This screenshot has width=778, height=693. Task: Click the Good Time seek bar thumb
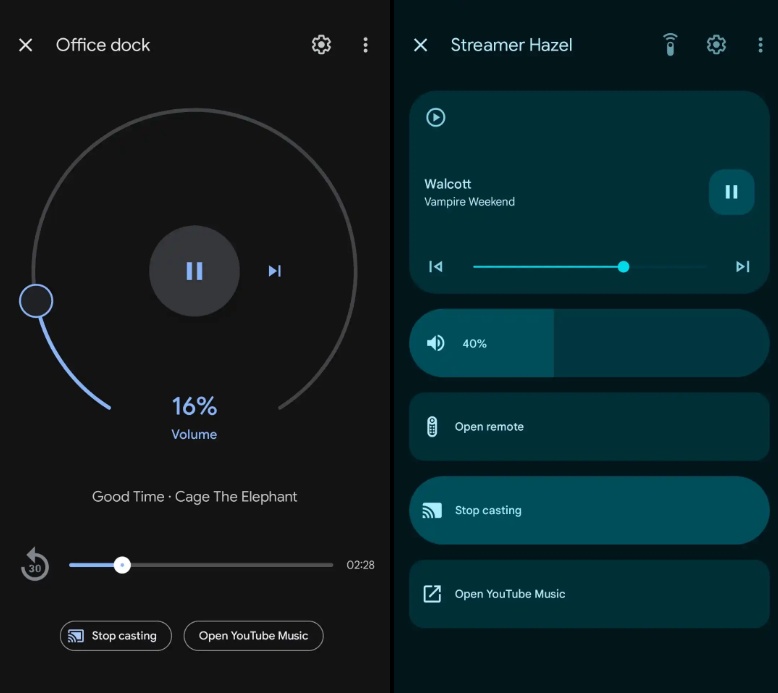coord(122,565)
